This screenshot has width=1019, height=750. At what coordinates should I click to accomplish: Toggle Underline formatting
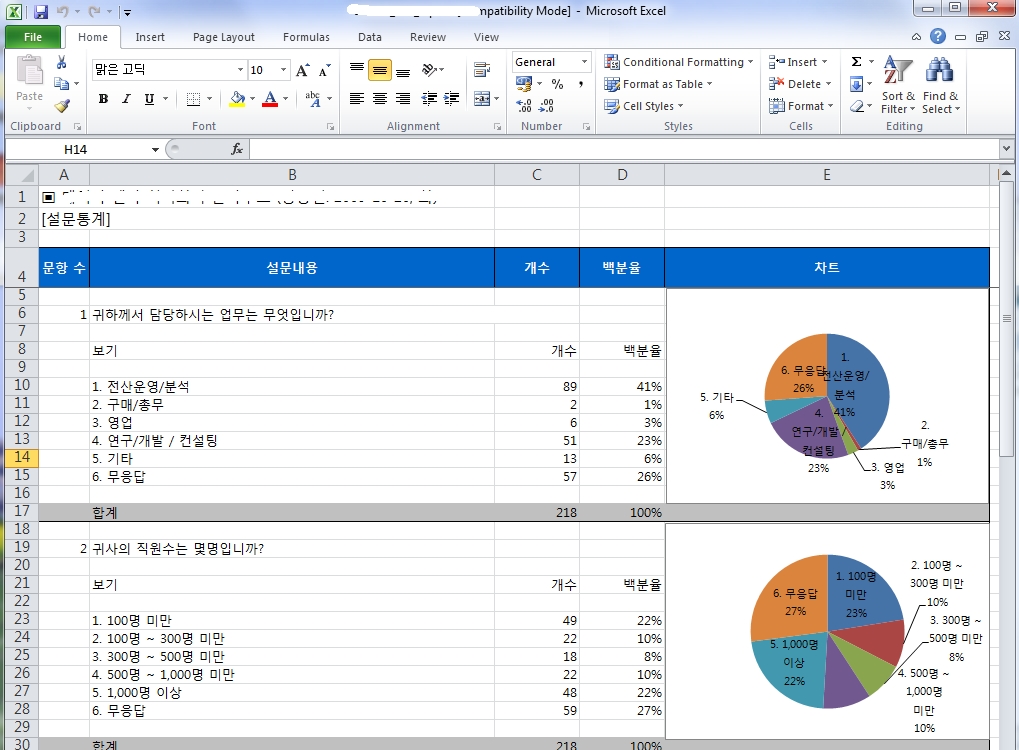(149, 99)
